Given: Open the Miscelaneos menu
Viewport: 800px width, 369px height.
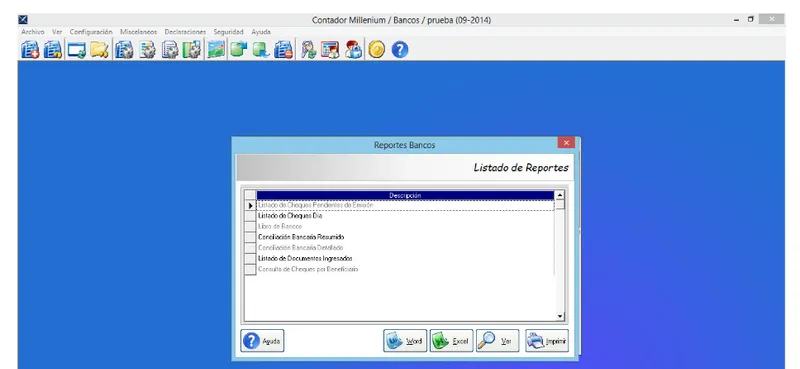Looking at the screenshot, I should coord(139,32).
